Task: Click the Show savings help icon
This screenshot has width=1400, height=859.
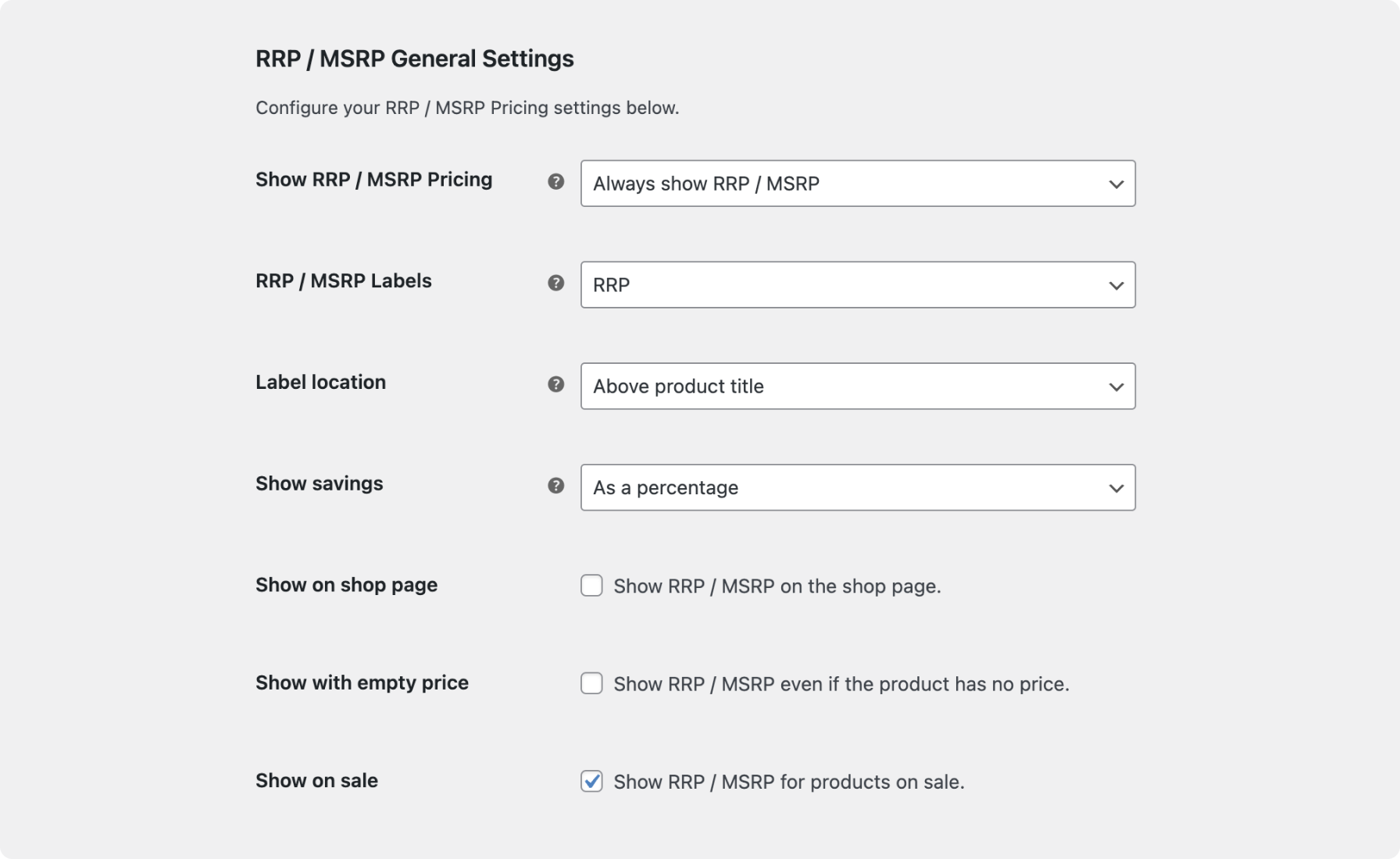Action: (x=555, y=485)
